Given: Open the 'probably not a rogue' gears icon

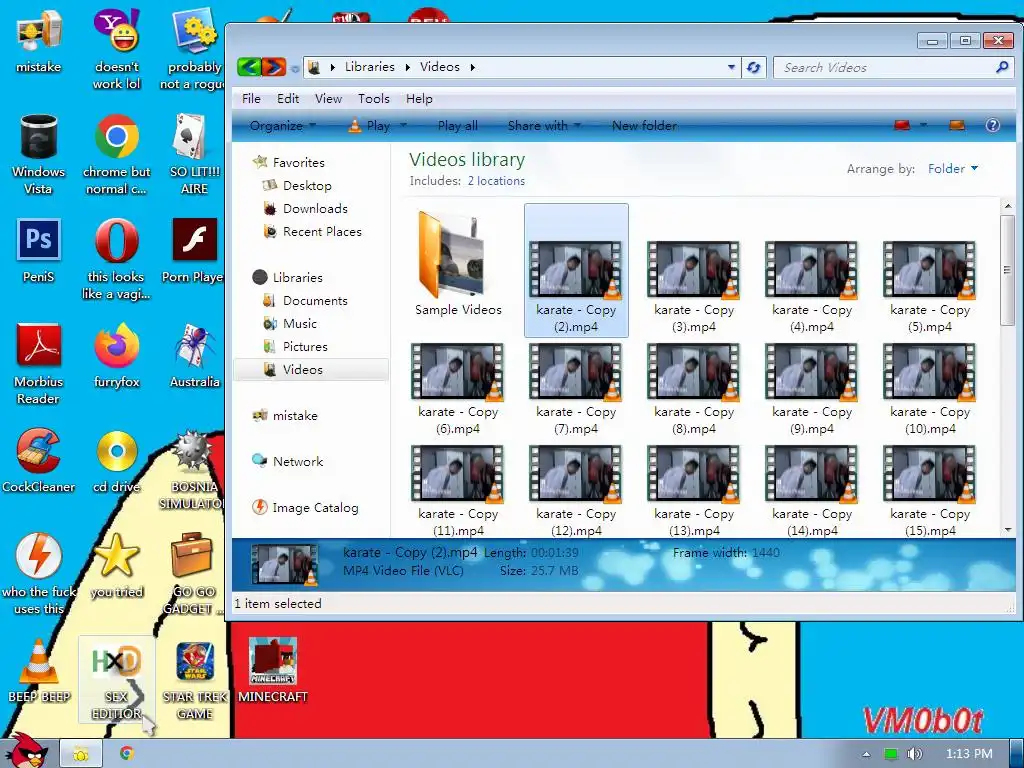Looking at the screenshot, I should 193,49.
